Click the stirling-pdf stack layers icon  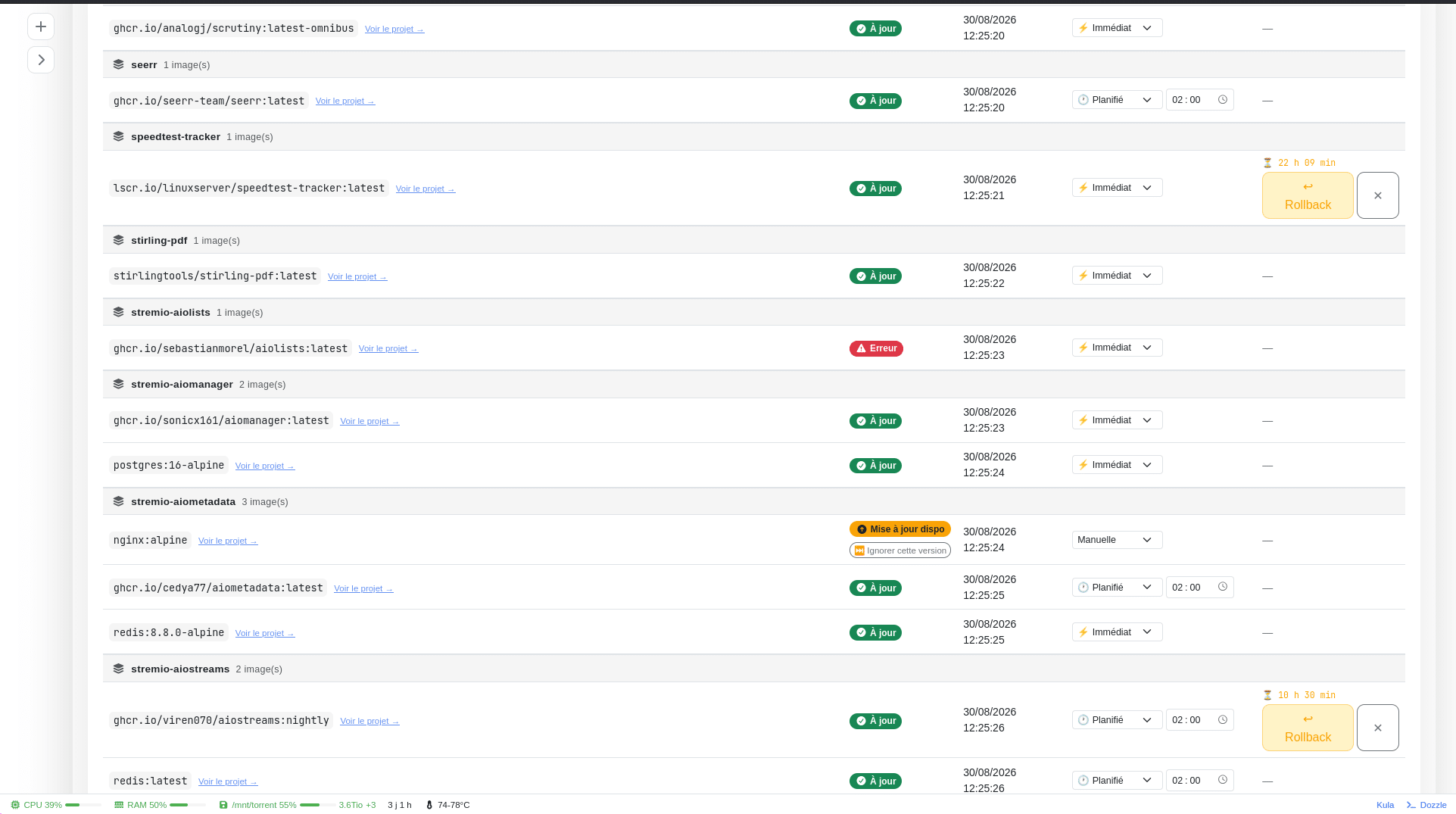118,240
